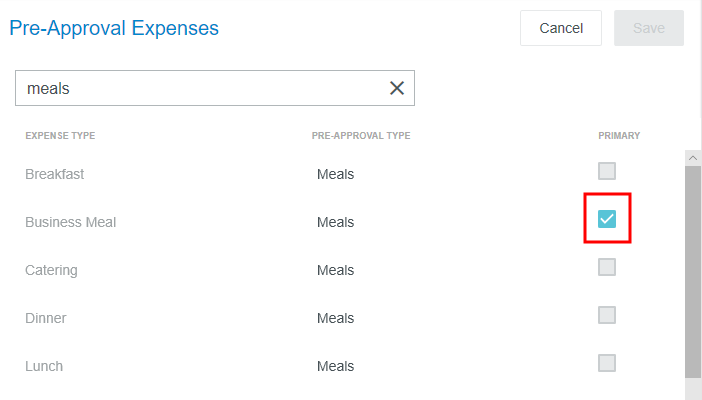Select the Dinner expense type row
The height and width of the screenshot is (400, 702).
click(x=45, y=318)
